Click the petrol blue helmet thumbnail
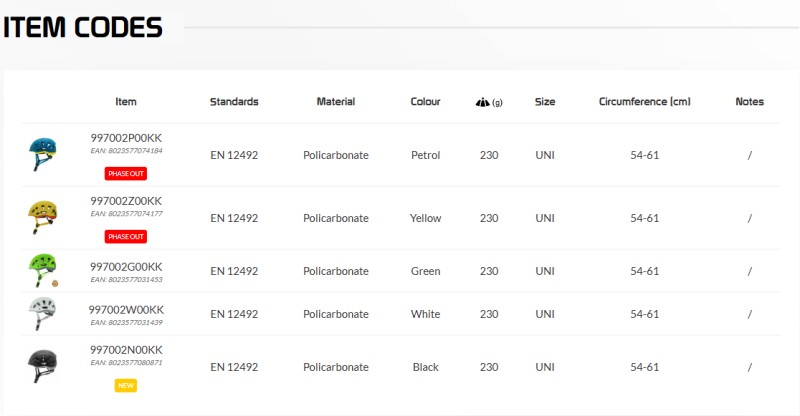This screenshot has height=416, width=800. pos(43,154)
